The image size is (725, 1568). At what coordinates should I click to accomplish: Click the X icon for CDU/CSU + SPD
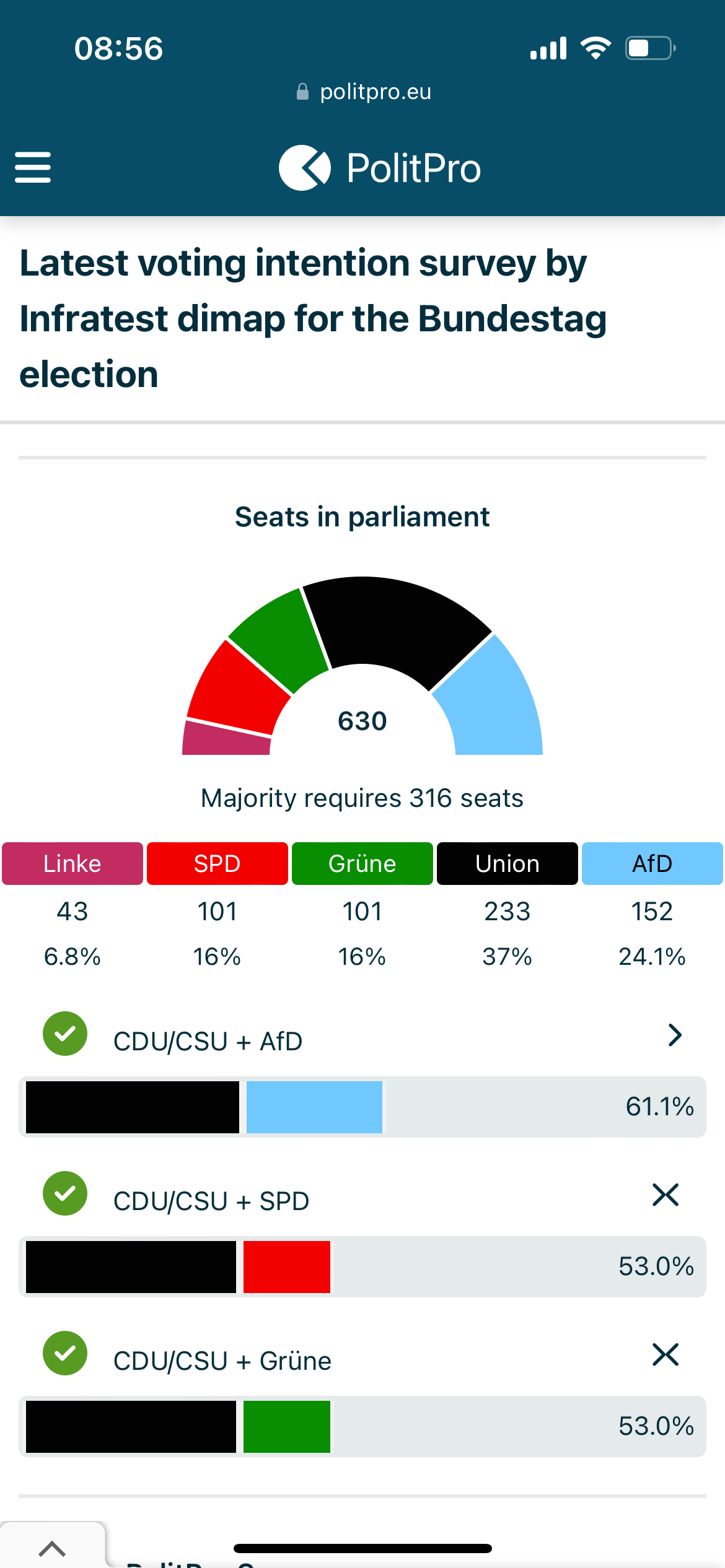pyautogui.click(x=666, y=1195)
